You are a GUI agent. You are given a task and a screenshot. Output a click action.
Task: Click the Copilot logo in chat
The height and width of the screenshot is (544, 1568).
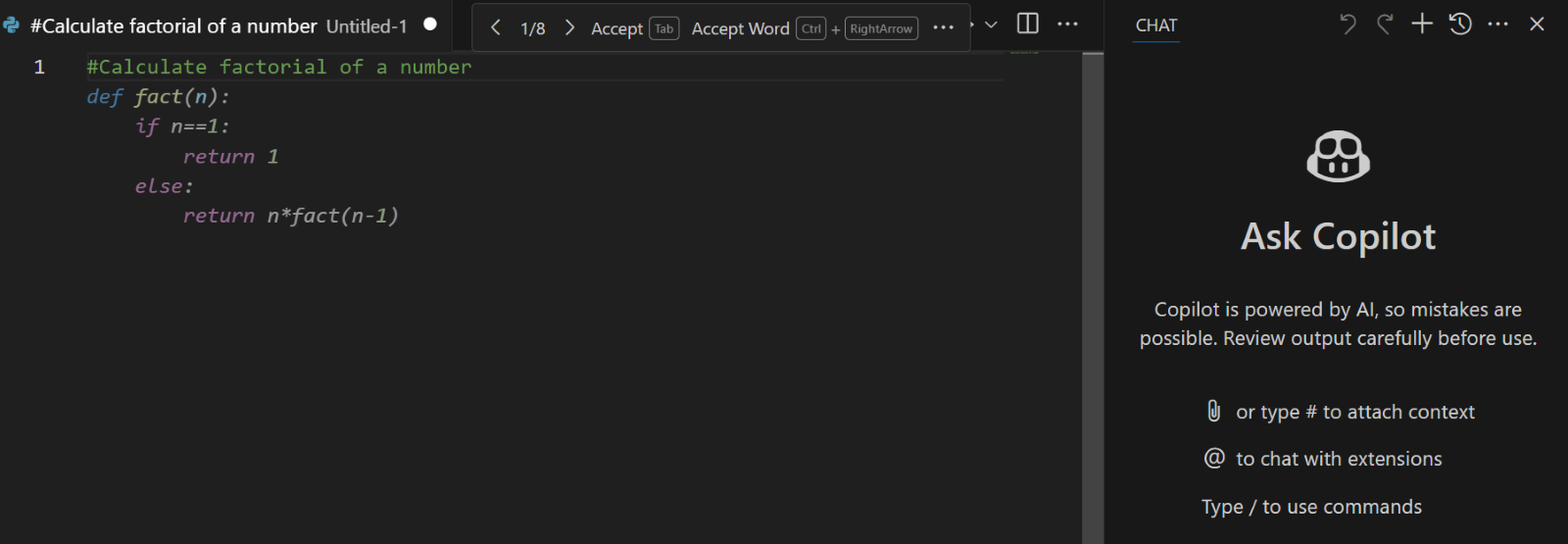point(1339,157)
